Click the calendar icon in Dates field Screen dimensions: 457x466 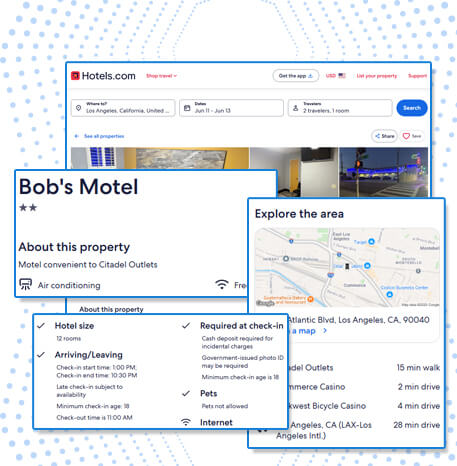[187, 108]
